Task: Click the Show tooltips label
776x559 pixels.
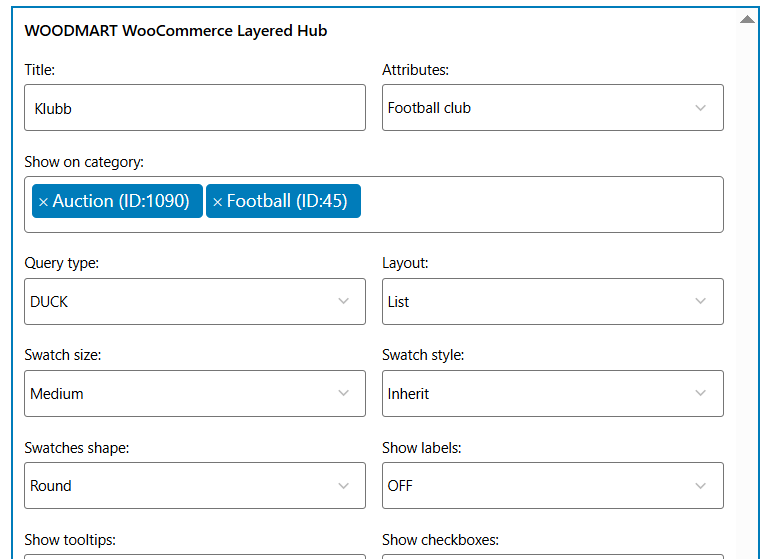Action: pos(70,540)
